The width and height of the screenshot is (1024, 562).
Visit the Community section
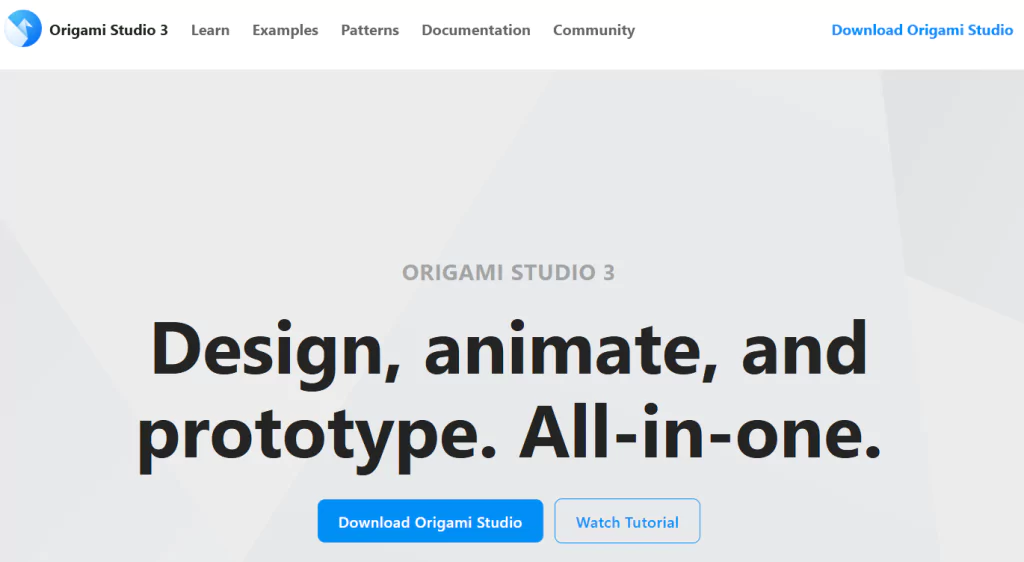coord(594,30)
